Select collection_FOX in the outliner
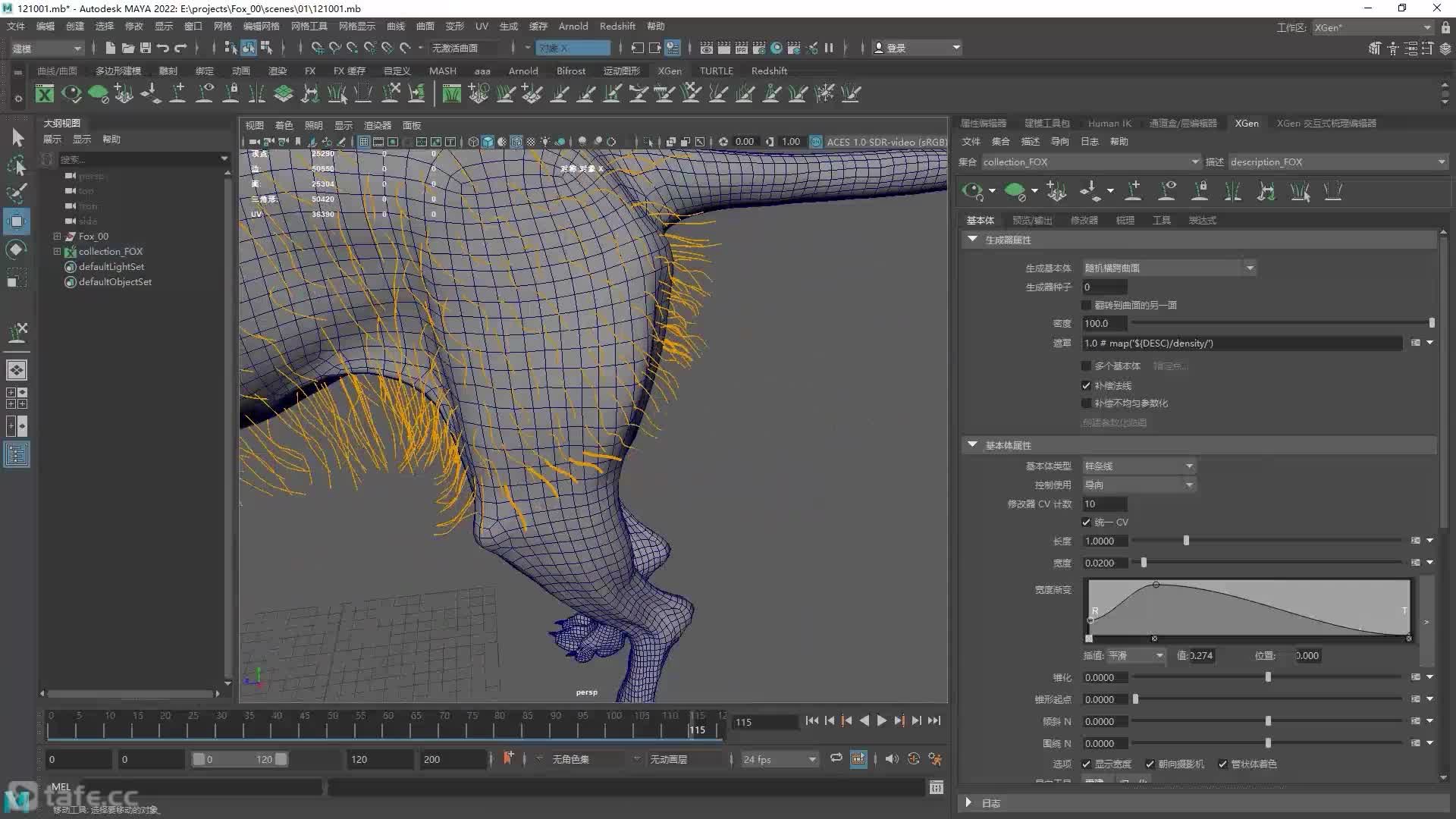1456x819 pixels. (111, 251)
